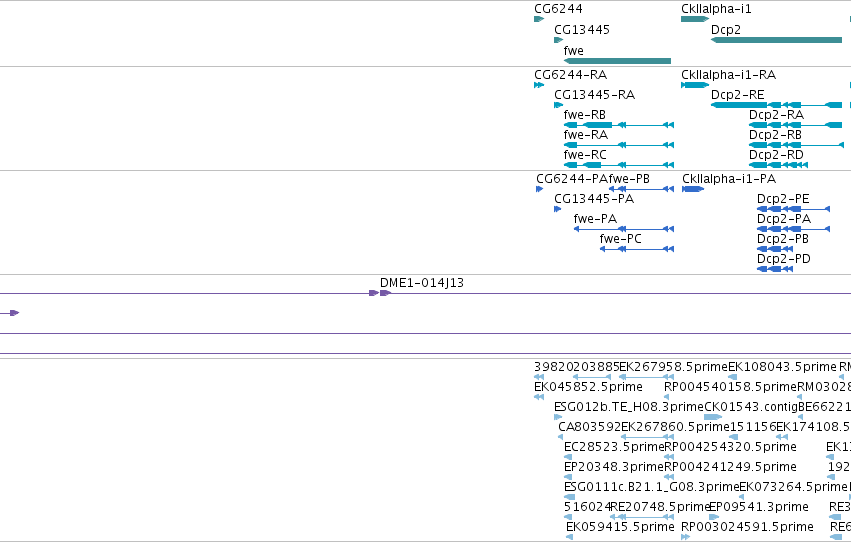Click the 'fwe-RB' transcript label

(585, 115)
